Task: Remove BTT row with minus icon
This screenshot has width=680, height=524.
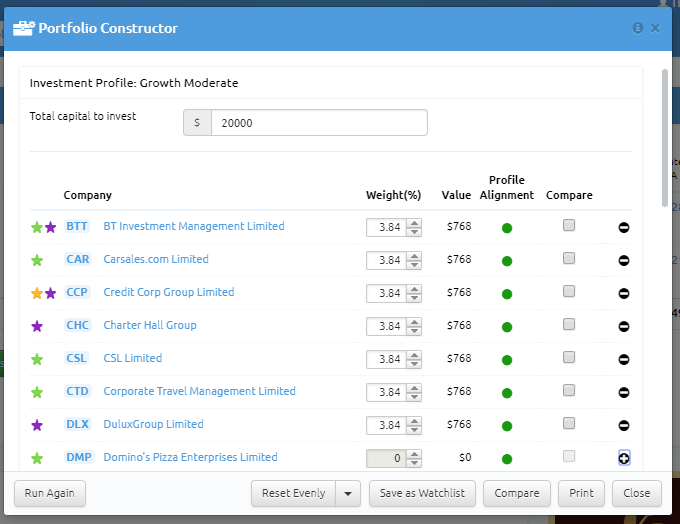Action: point(624,227)
